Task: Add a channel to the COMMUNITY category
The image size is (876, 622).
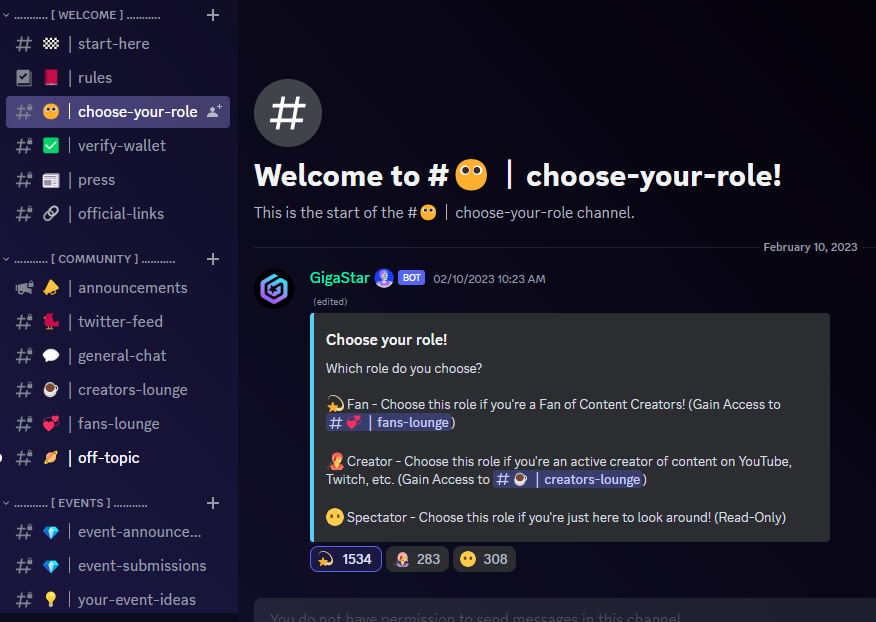Action: click(x=213, y=259)
